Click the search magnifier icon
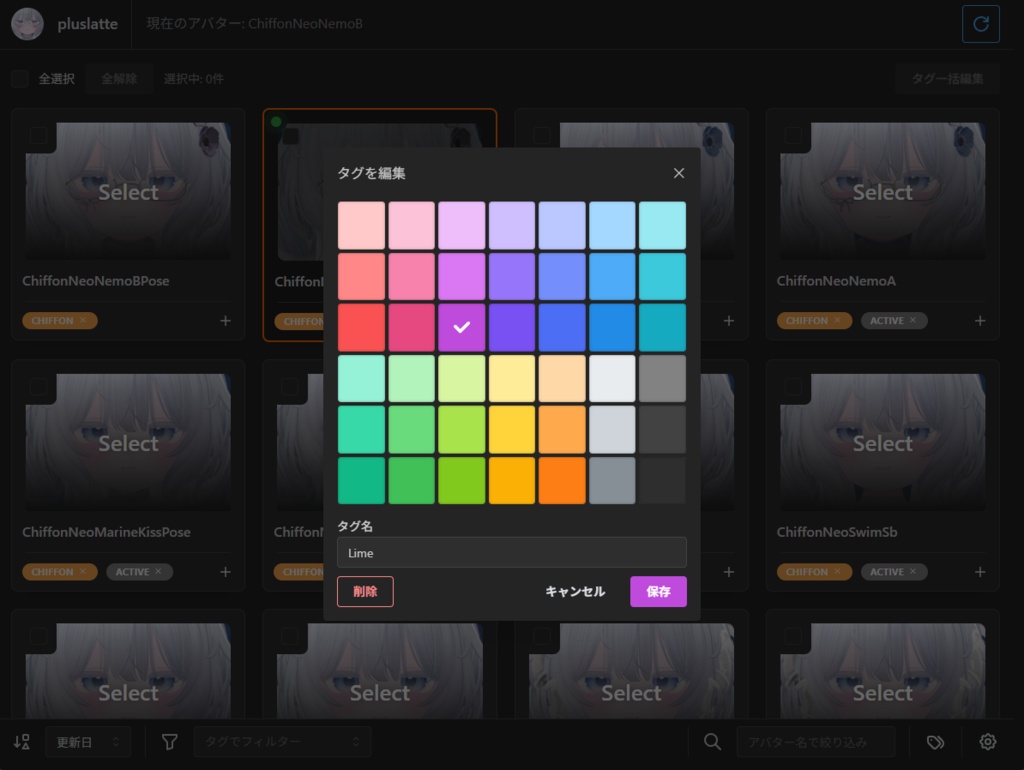Viewport: 1024px width, 770px height. click(x=713, y=741)
